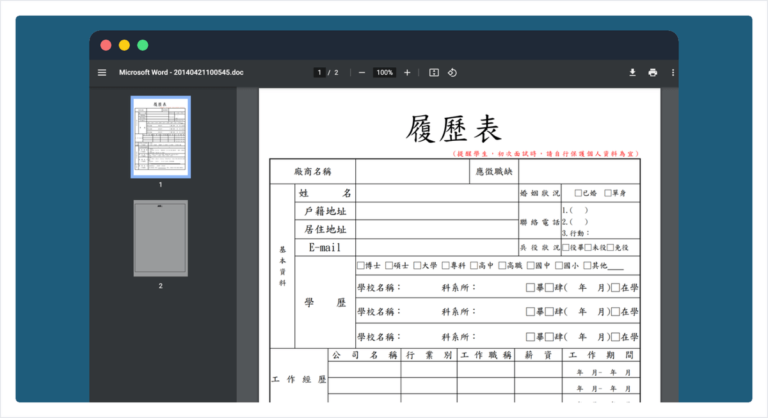Viewport: 768px width, 418px height.
Task: Select page 1 thumbnail
Action: coord(161,137)
